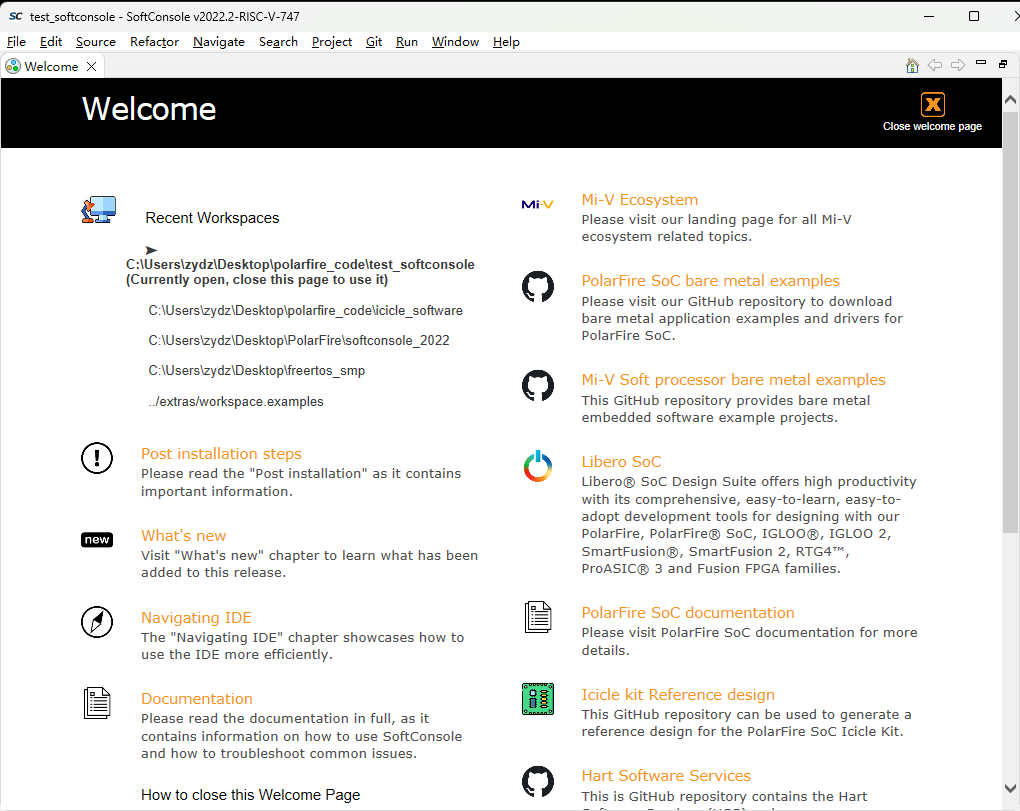Image resolution: width=1020 pixels, height=811 pixels.
Task: Open the Git menu
Action: 374,42
